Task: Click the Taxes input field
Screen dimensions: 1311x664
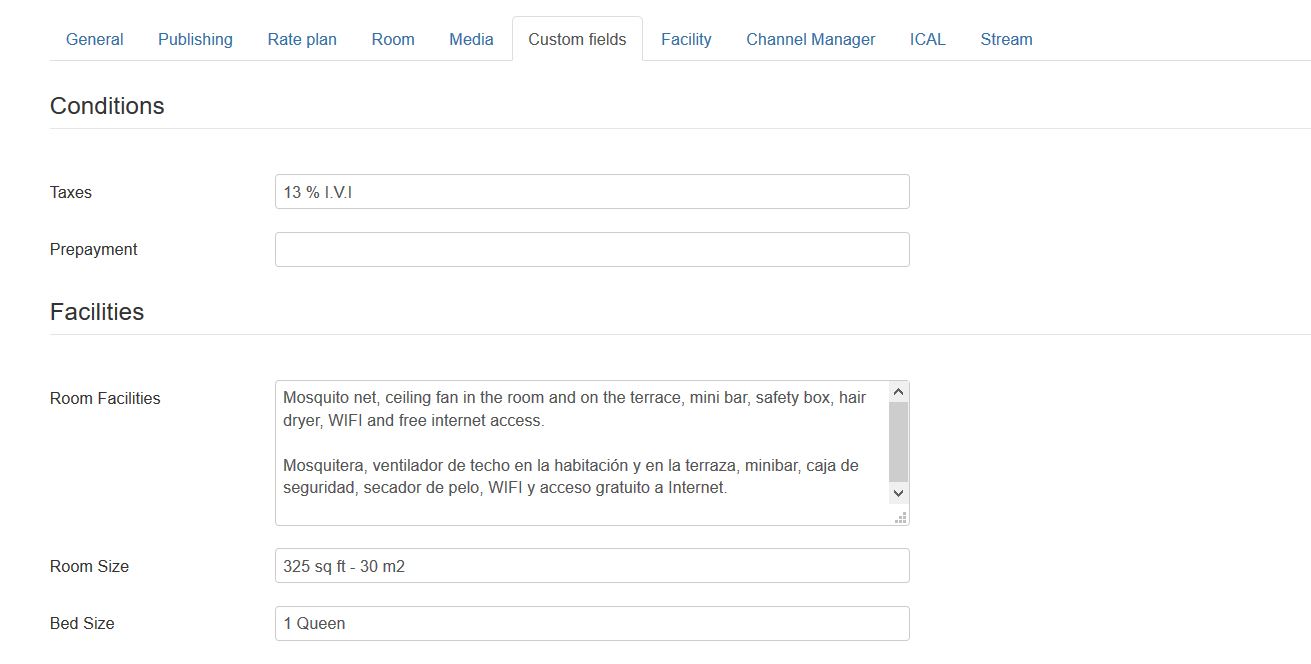Action: 592,192
